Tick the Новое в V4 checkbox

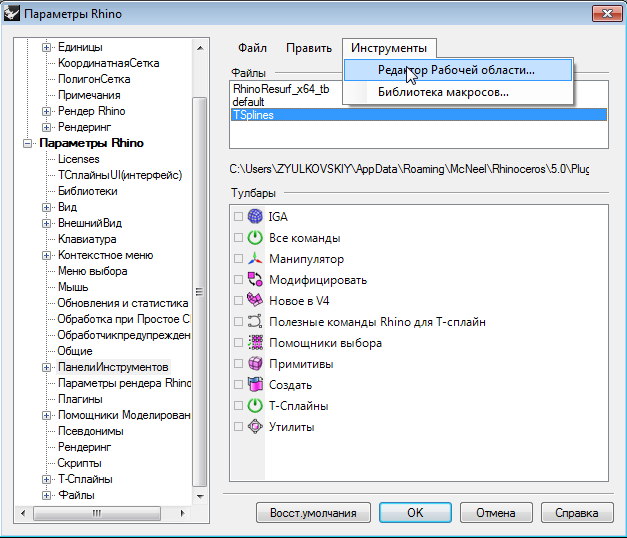[x=238, y=300]
